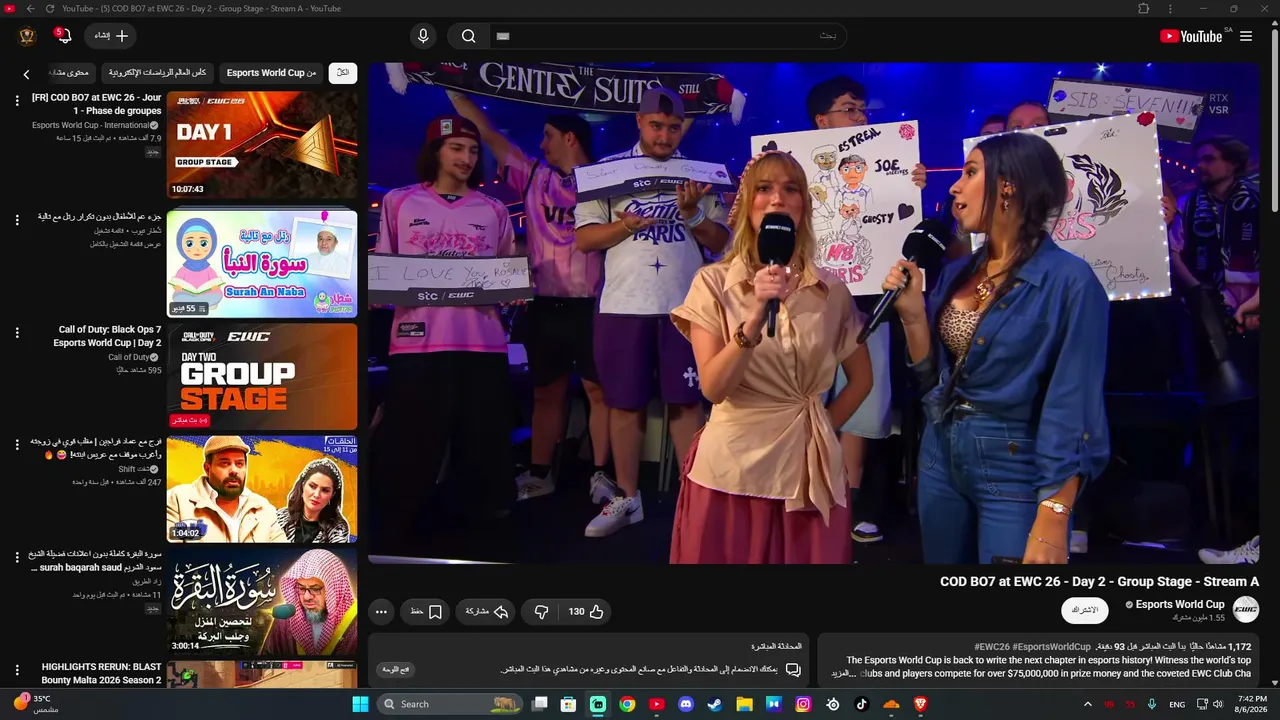The height and width of the screenshot is (720, 1280).
Task: Select the 'الكل' filter chip
Action: [x=343, y=73]
